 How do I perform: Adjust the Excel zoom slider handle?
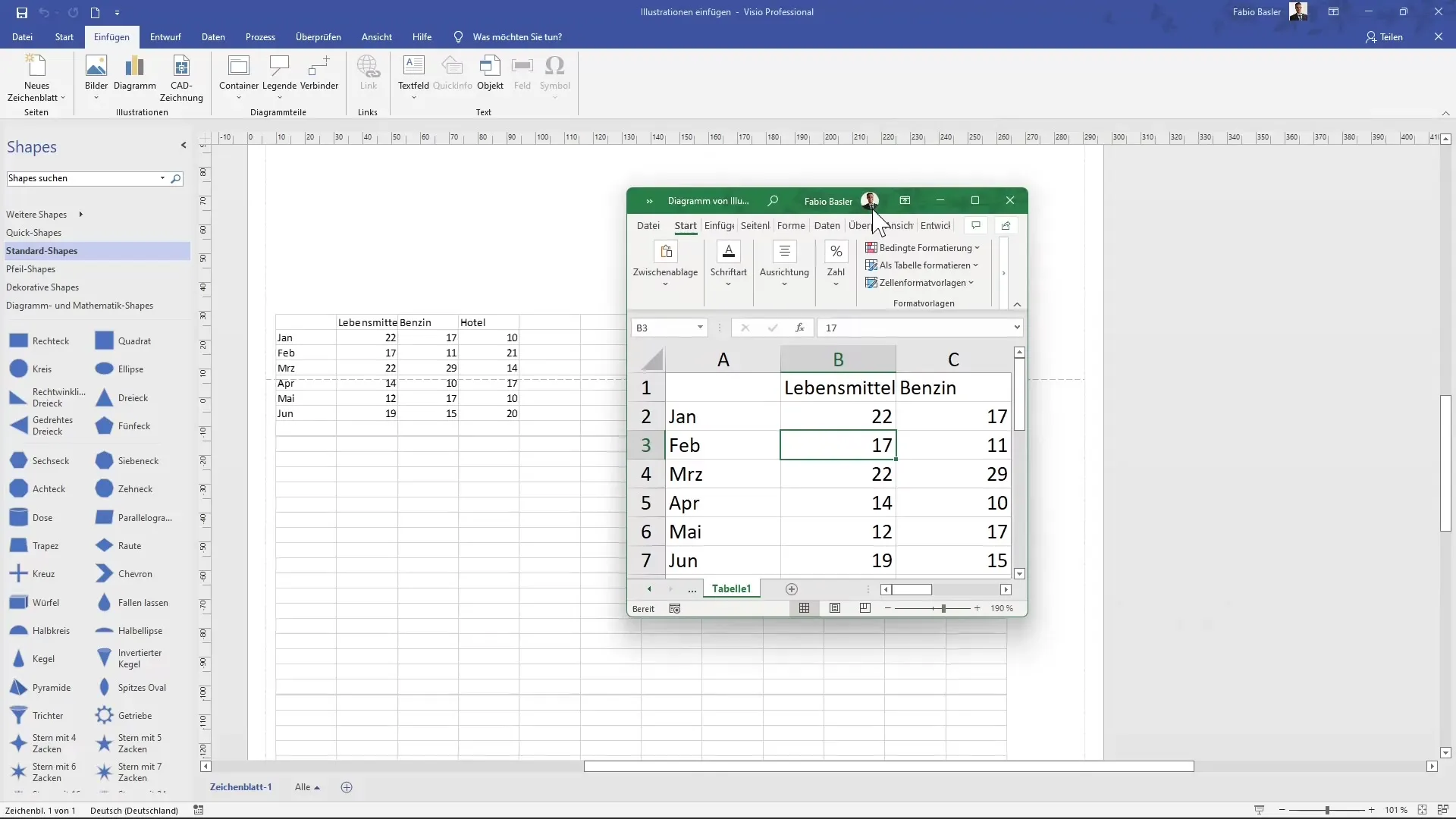click(943, 608)
